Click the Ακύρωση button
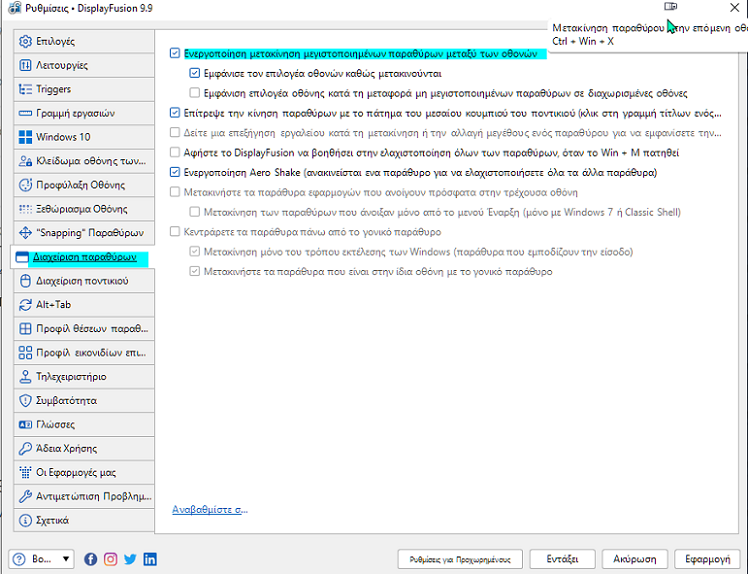Image resolution: width=748 pixels, height=574 pixels. click(x=634, y=559)
